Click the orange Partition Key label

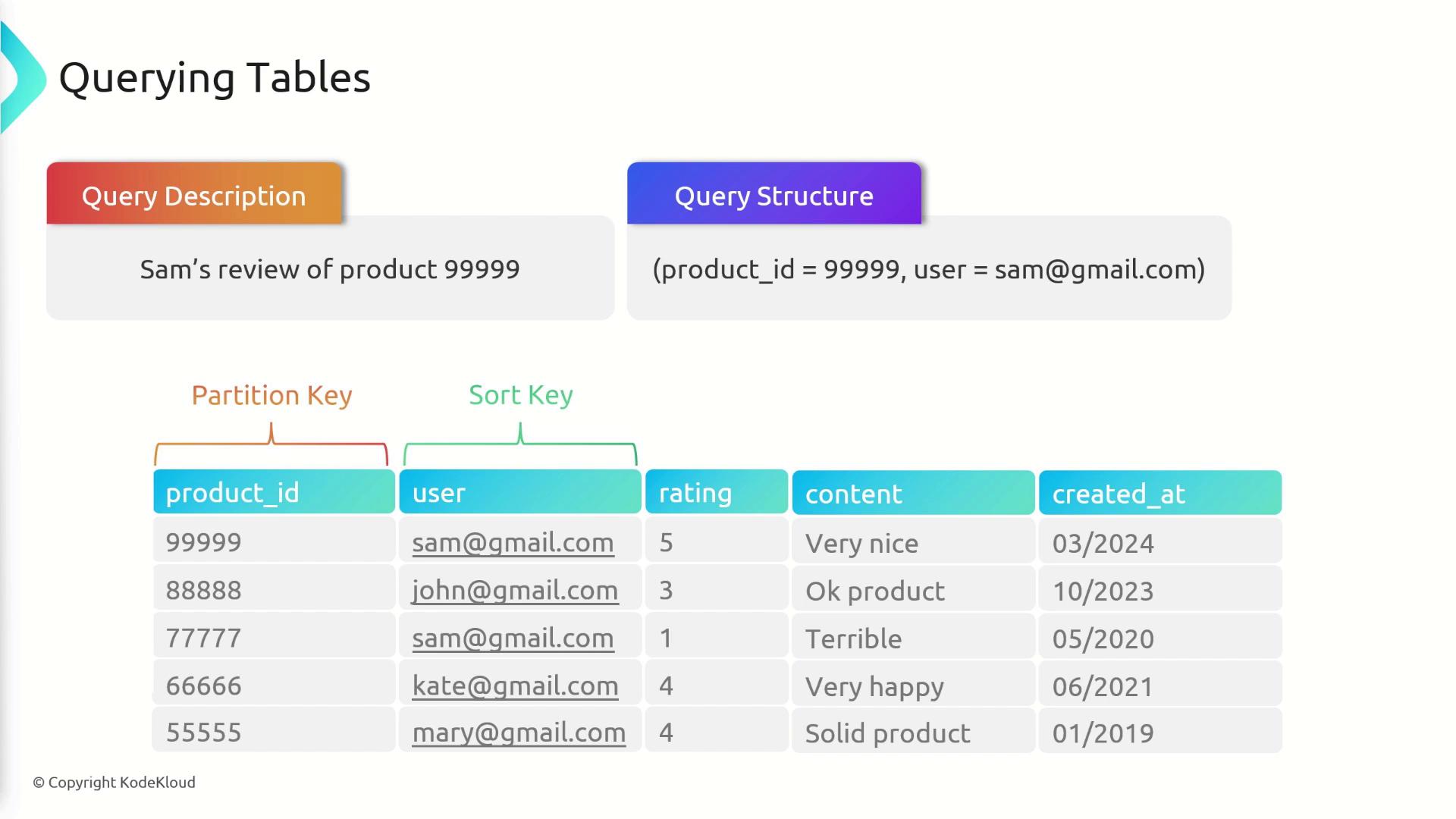271,395
